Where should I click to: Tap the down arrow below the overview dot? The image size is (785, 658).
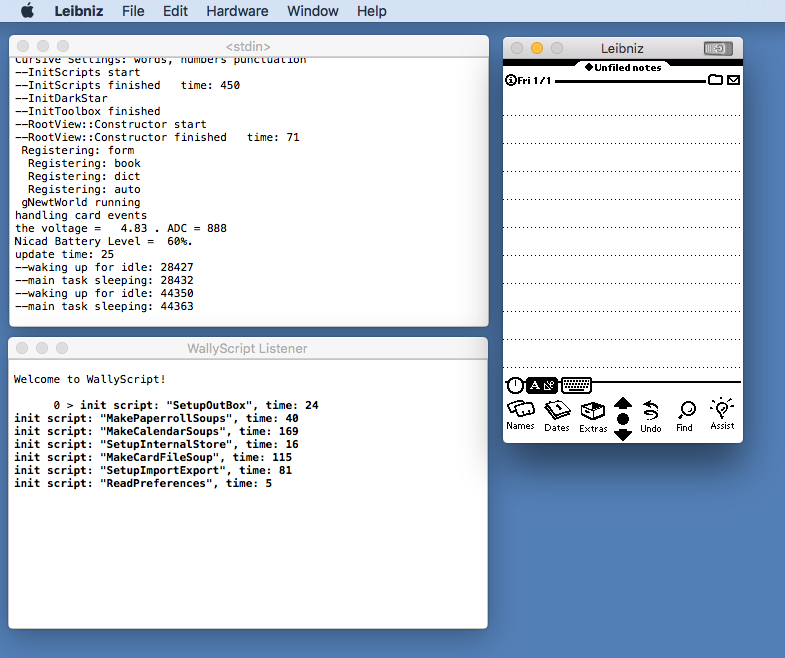point(623,435)
